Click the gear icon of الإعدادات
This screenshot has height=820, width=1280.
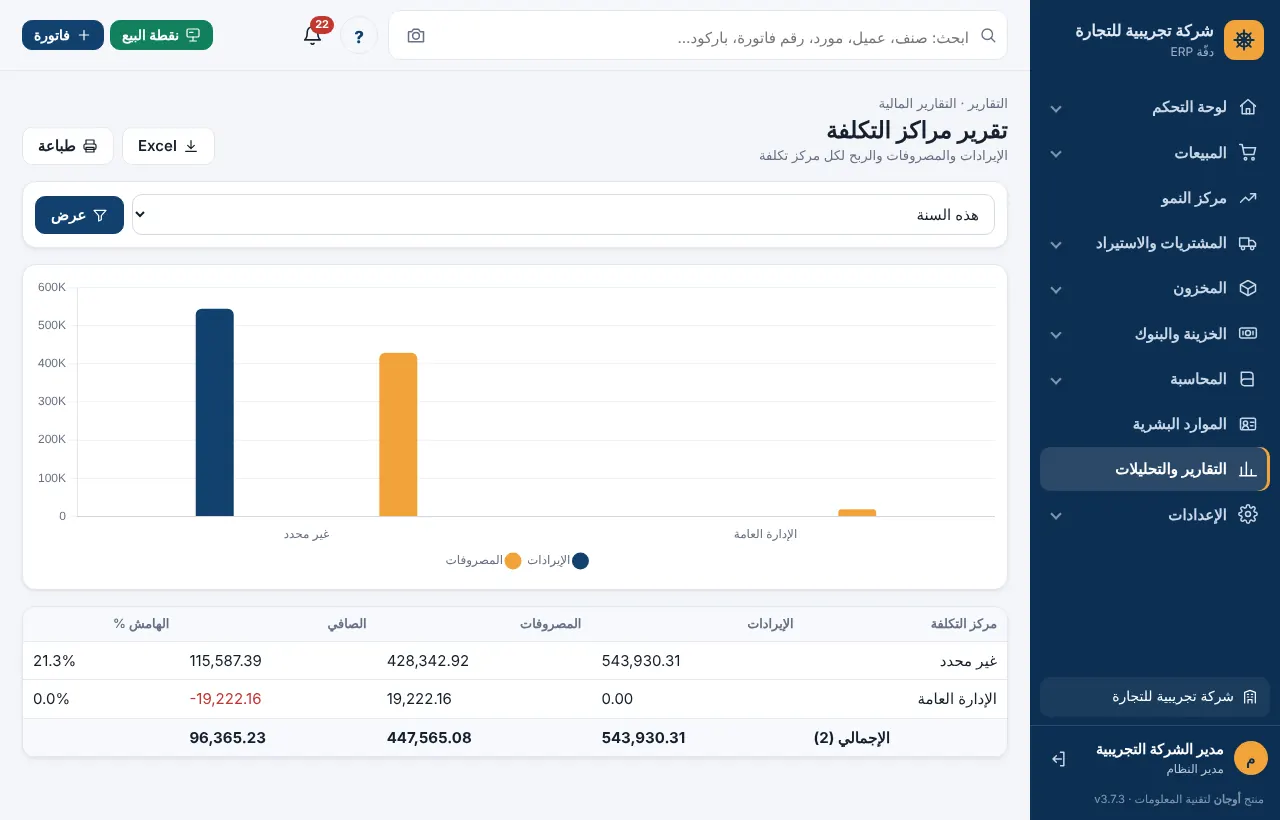pyautogui.click(x=1247, y=514)
